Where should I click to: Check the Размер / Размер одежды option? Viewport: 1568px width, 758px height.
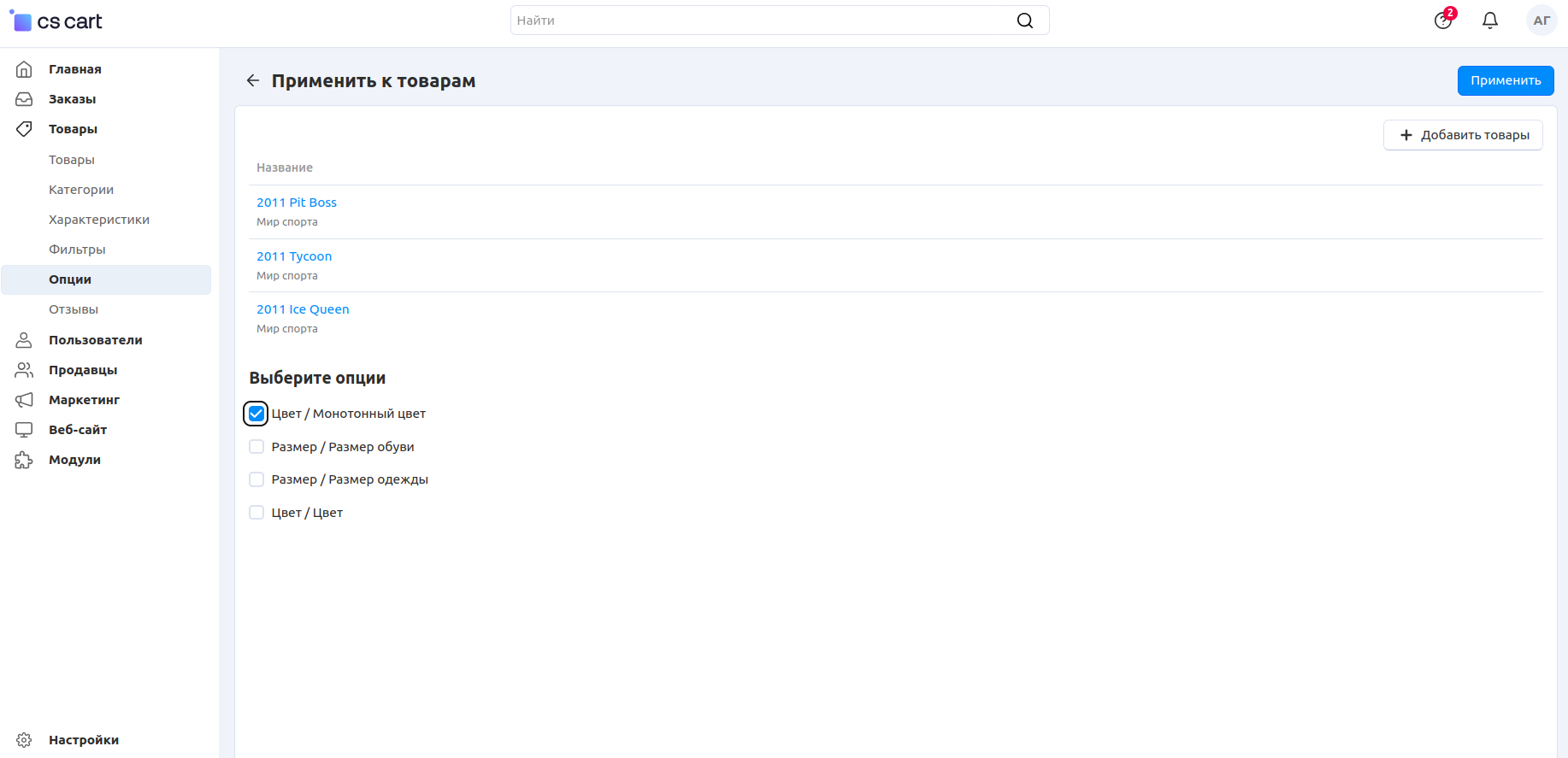[256, 479]
